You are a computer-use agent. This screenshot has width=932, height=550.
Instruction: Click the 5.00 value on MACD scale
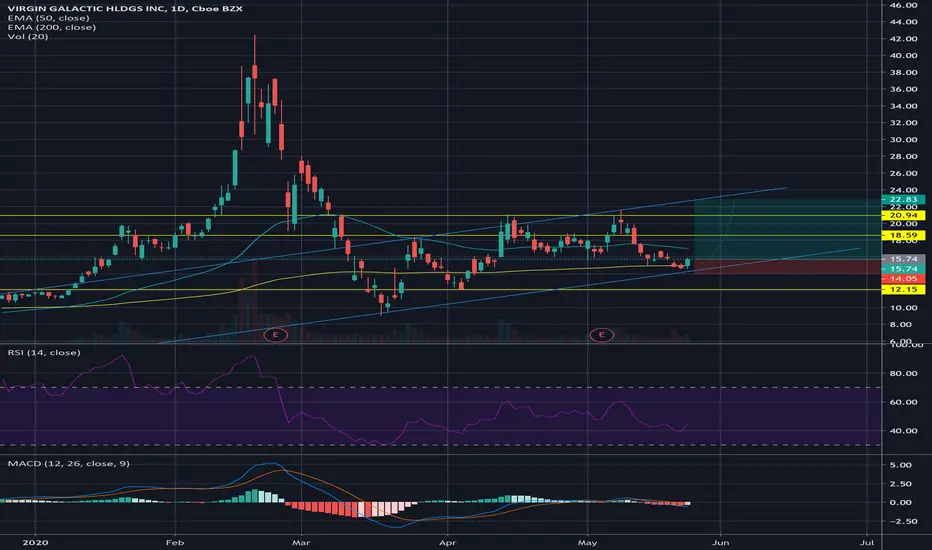(x=901, y=465)
